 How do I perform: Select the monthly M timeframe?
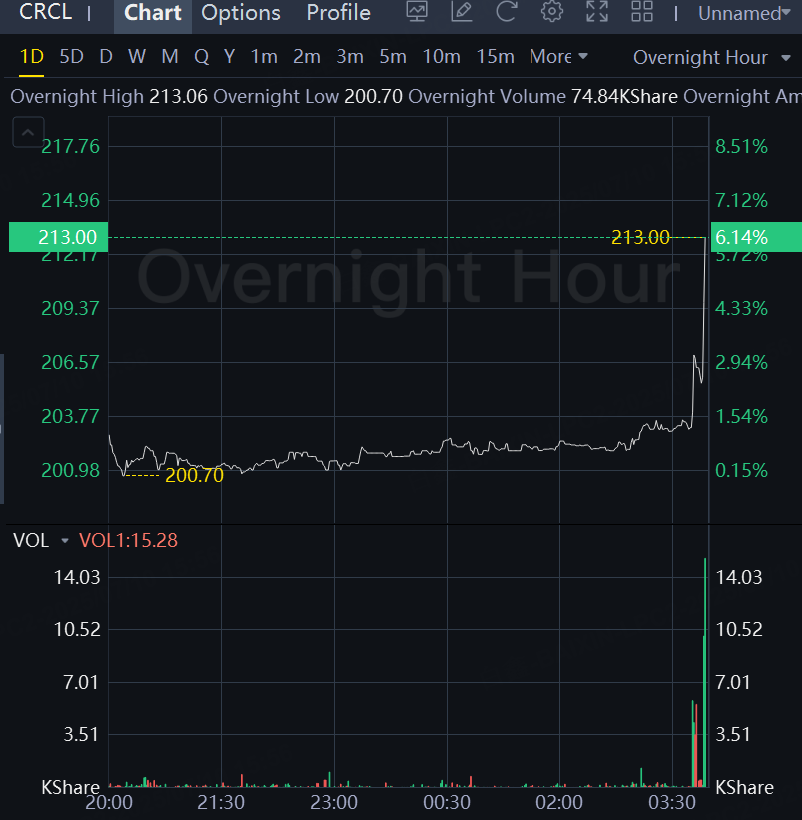click(x=170, y=56)
